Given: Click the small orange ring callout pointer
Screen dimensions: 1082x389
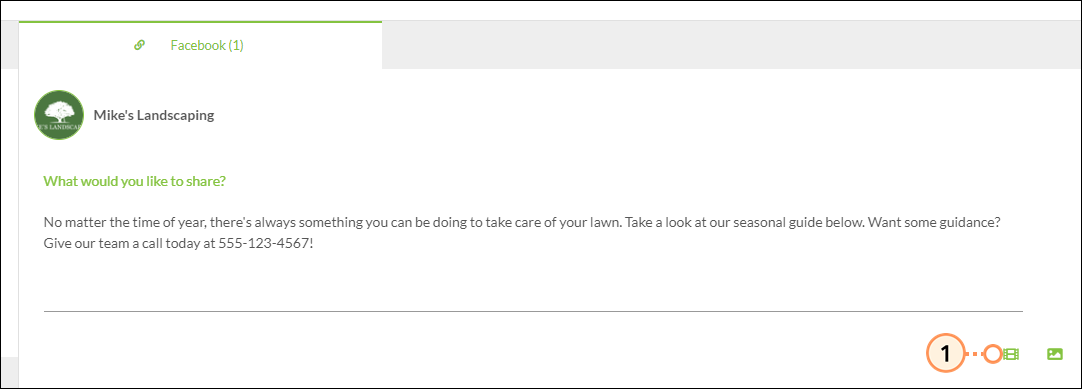Looking at the screenshot, I should coord(992,354).
